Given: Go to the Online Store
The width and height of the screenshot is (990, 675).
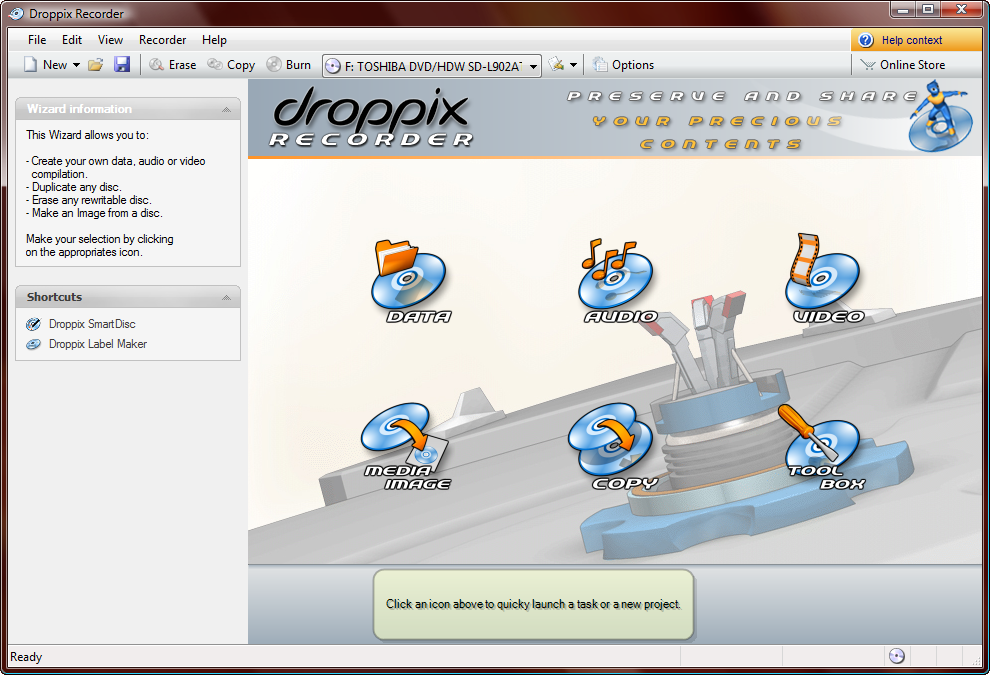Looking at the screenshot, I should (903, 64).
